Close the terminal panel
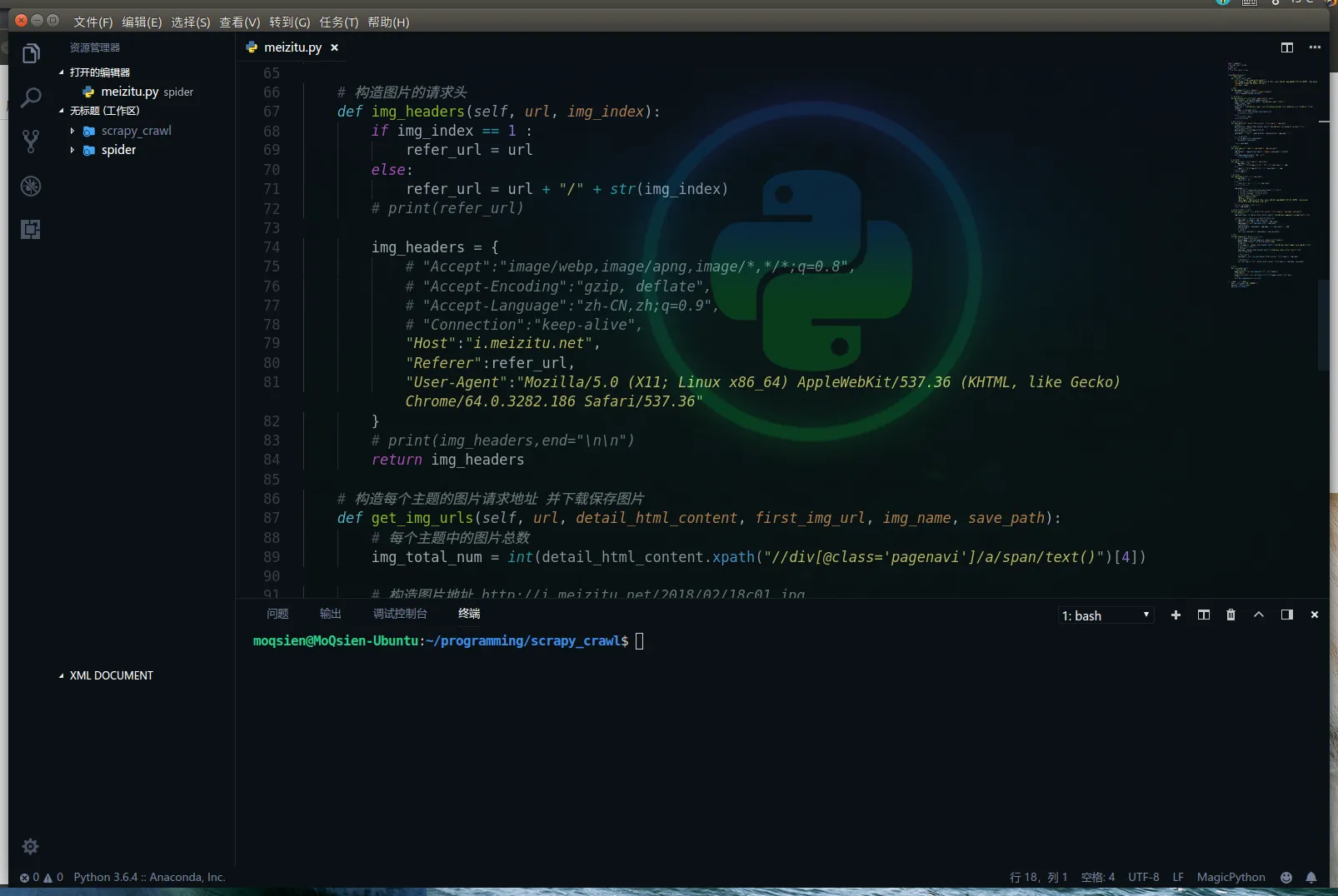 click(1315, 615)
